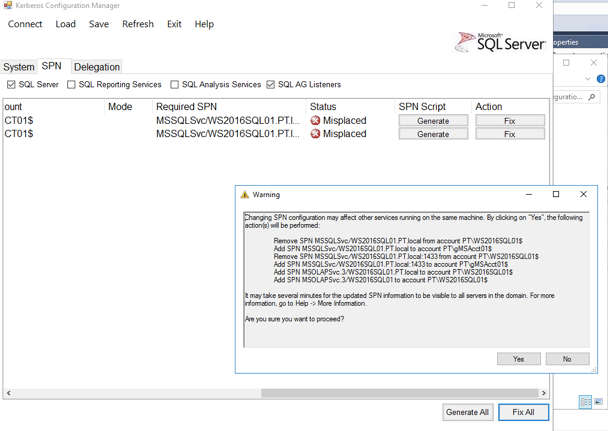The image size is (608, 431).
Task: Switch to large thumbnails view icon
Action: click(x=599, y=402)
